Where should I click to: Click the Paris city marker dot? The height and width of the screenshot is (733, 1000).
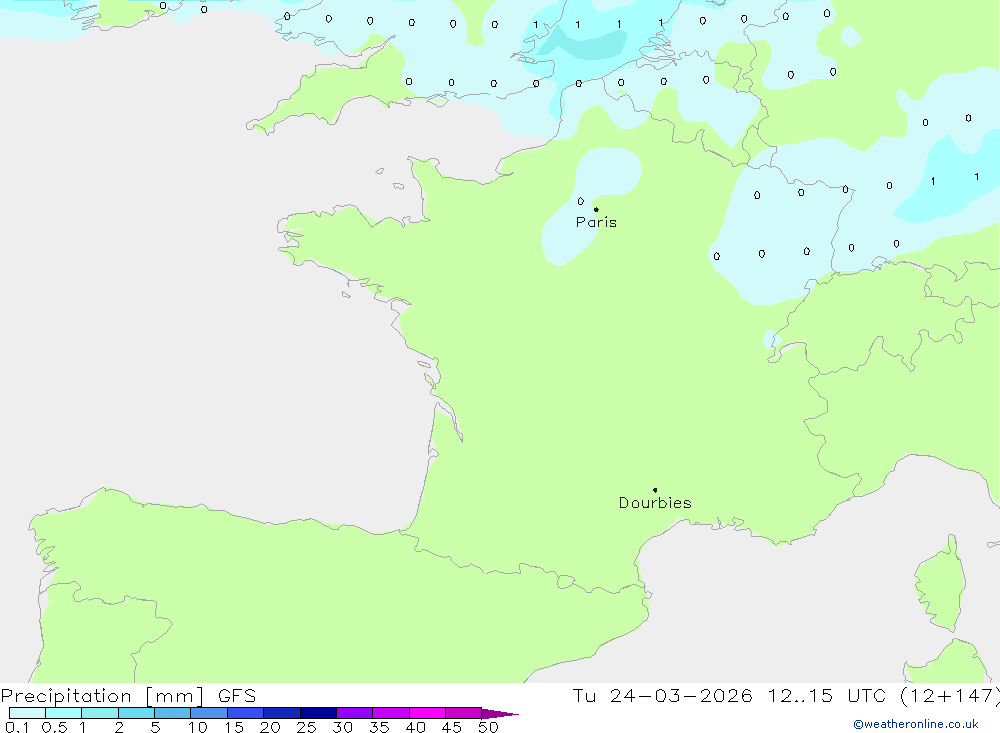(x=596, y=209)
